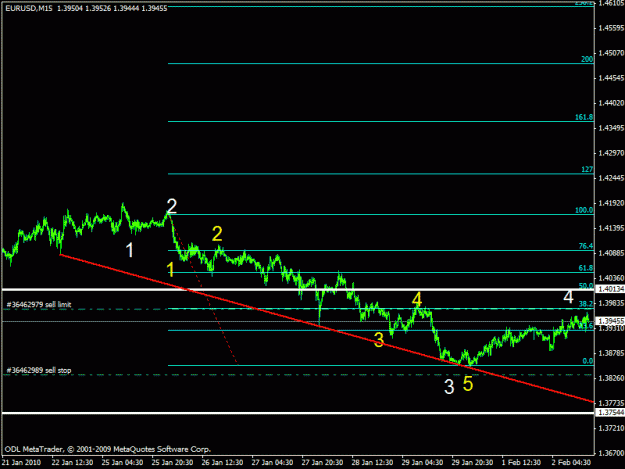The width and height of the screenshot is (625, 469).
Task: Click the 22 Jan 12:30 time scale label
Action: (73, 462)
